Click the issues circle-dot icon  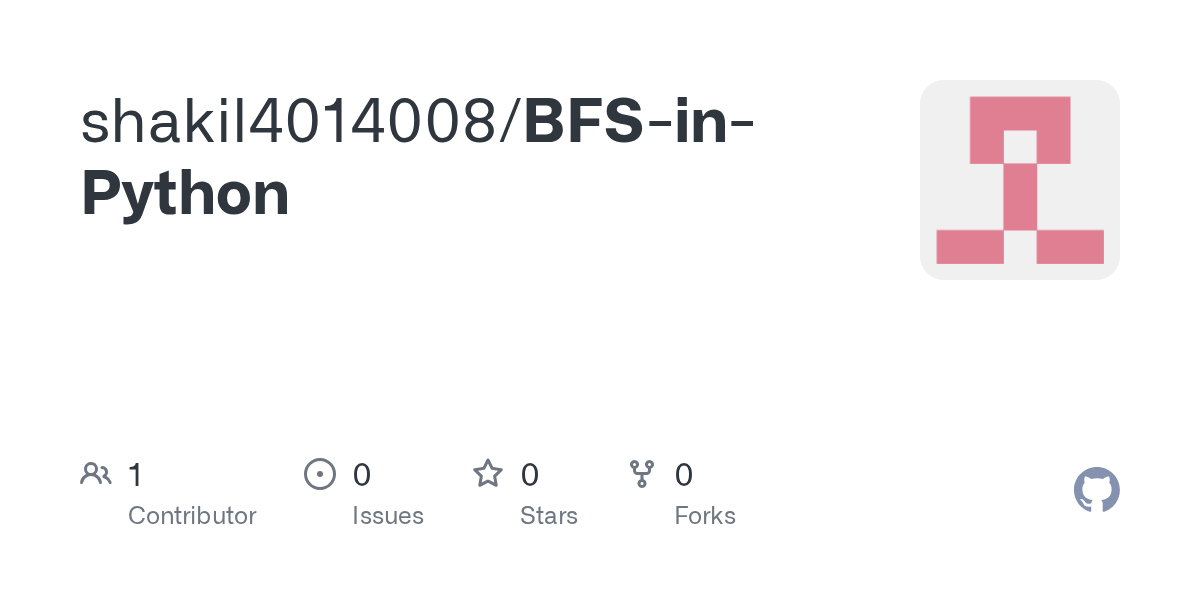point(319,474)
